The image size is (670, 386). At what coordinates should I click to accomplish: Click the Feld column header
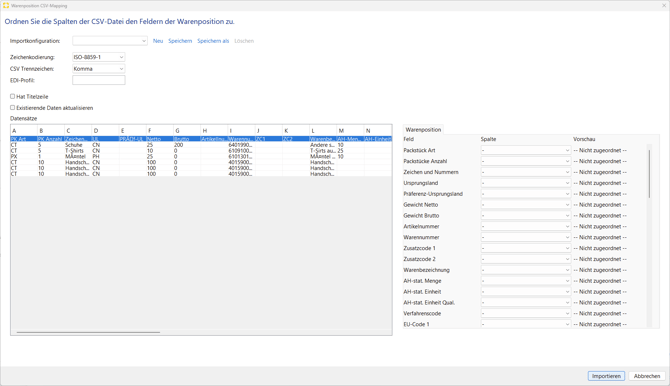[x=408, y=139]
